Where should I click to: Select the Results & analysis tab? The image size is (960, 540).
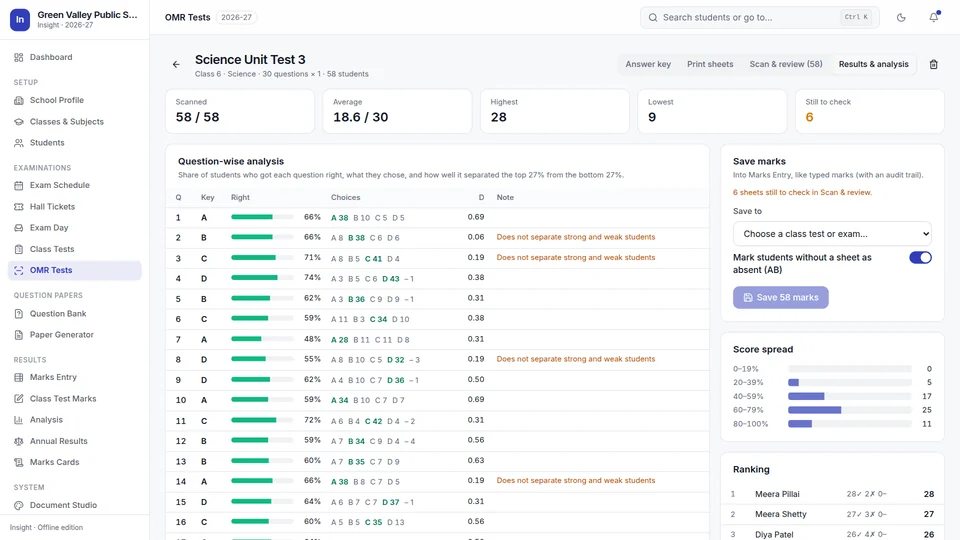pos(873,64)
